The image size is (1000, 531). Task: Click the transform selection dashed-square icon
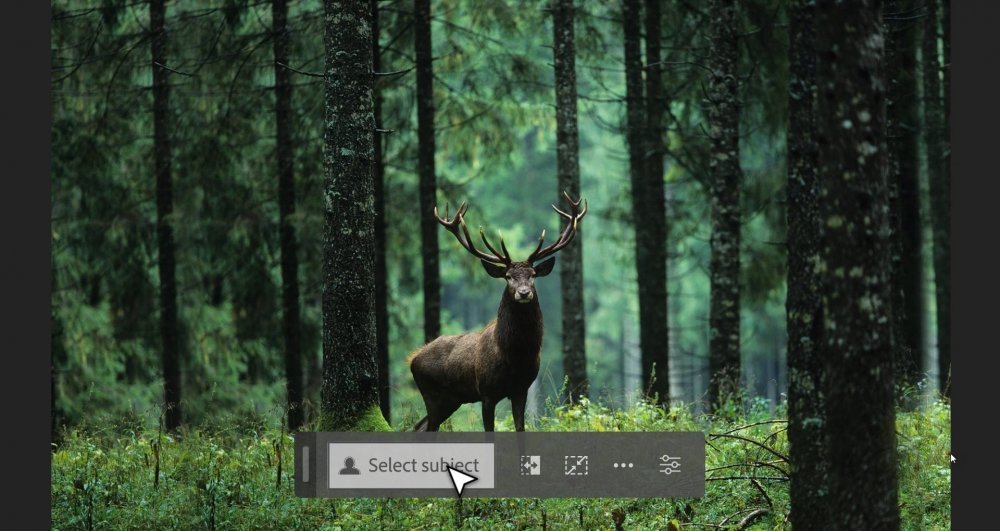577,465
